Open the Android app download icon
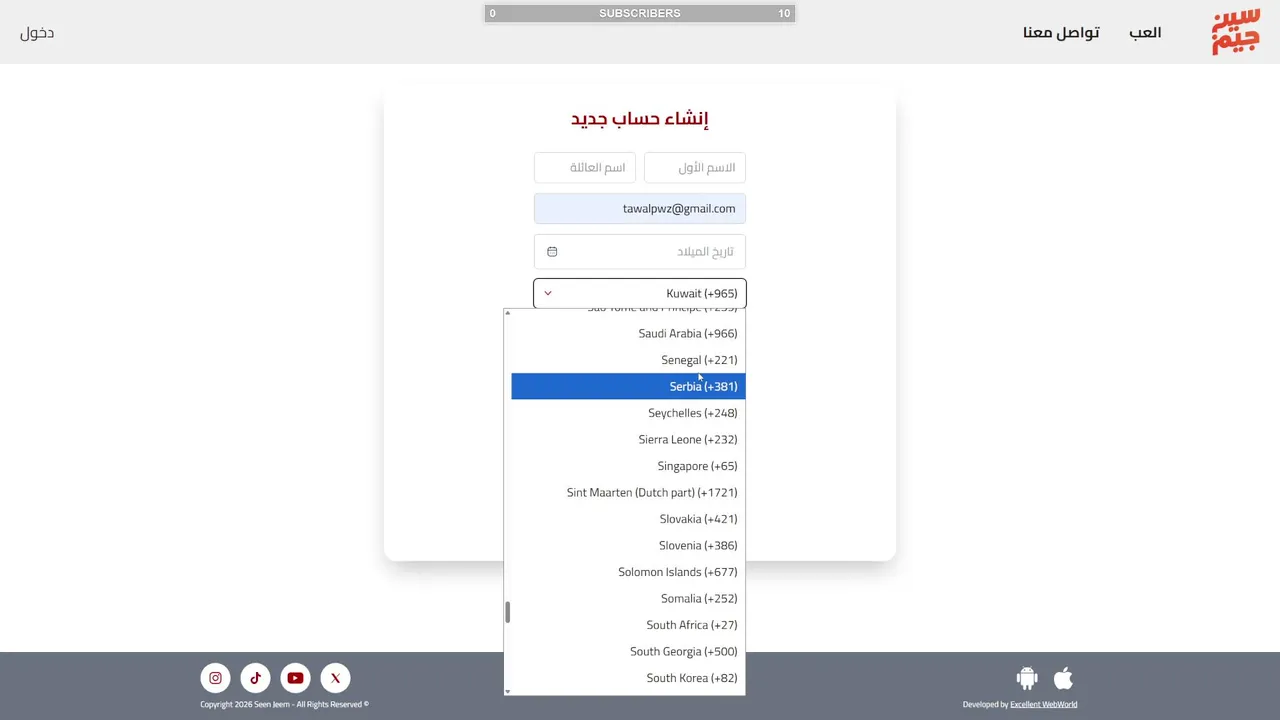This screenshot has height=720, width=1280. coord(1027,678)
